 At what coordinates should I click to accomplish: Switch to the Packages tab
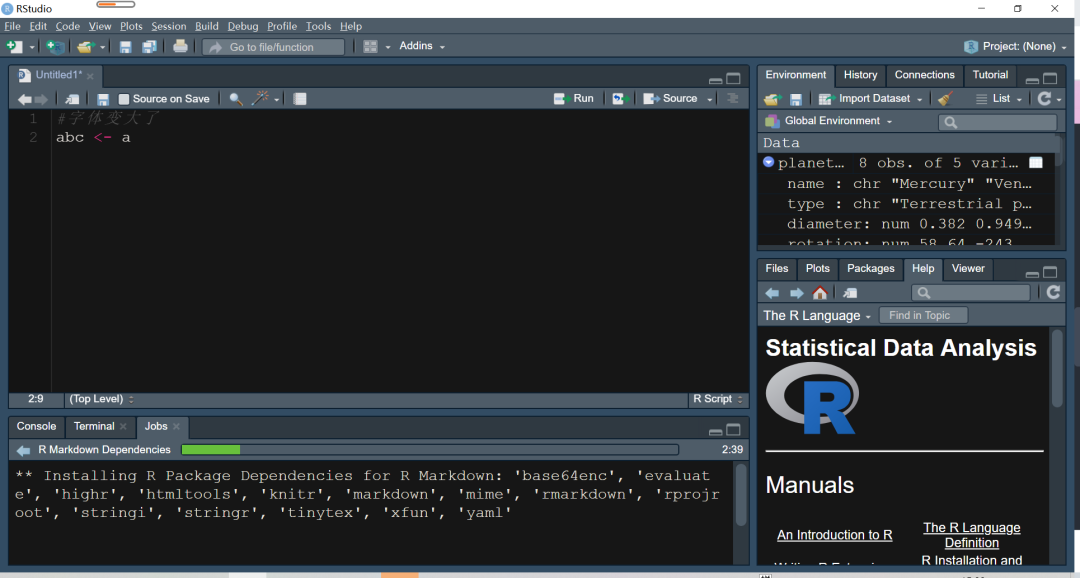coord(871,269)
